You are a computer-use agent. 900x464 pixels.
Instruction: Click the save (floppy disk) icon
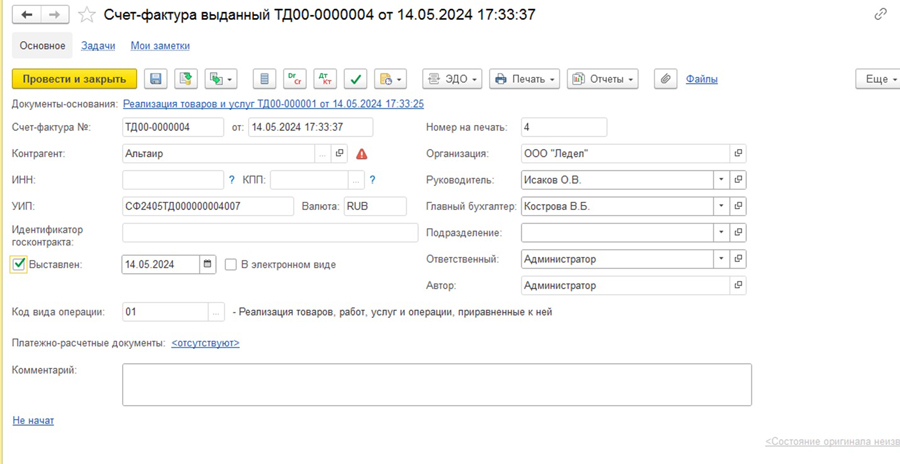click(x=156, y=79)
